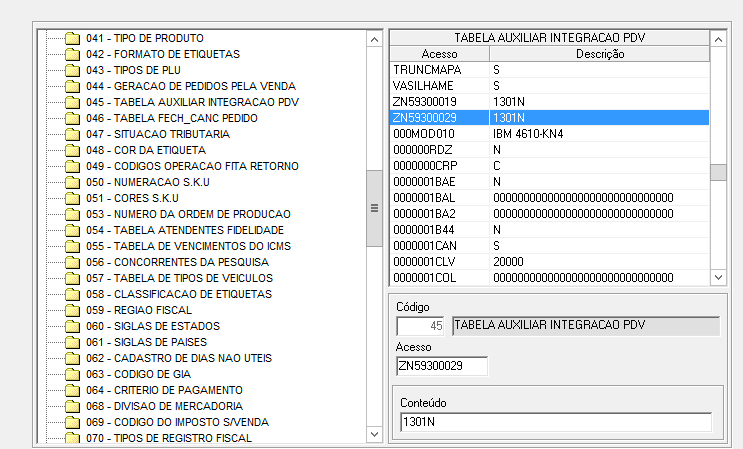Select the ZN59300019 row
Viewport: 743px width, 449px height.
coord(550,102)
